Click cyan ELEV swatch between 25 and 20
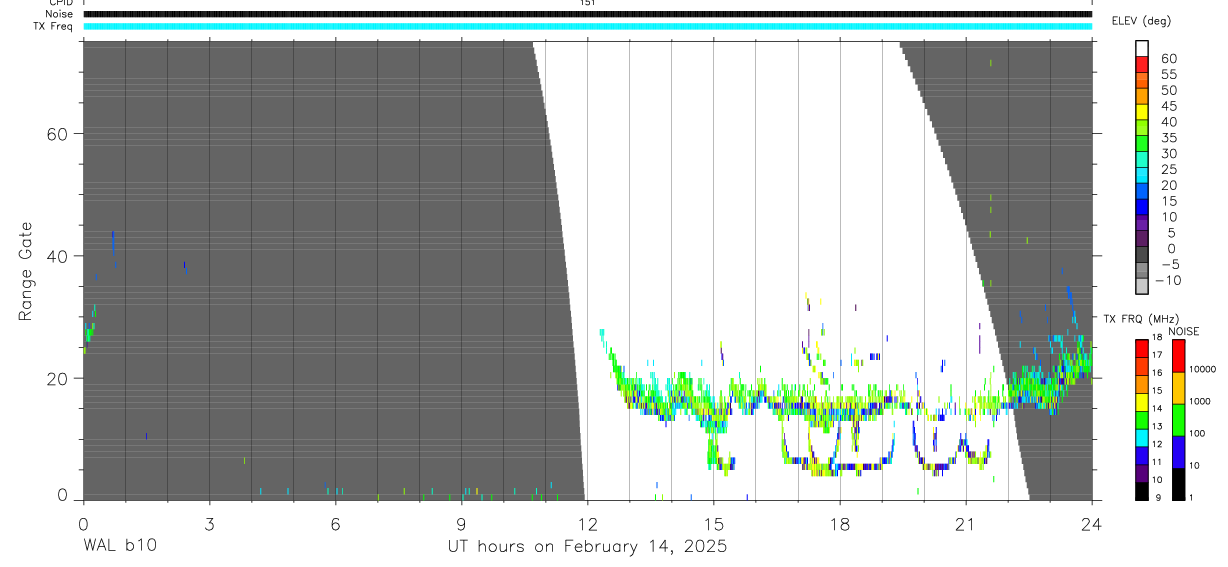Screen dimensions: 1228x567 (1141, 176)
